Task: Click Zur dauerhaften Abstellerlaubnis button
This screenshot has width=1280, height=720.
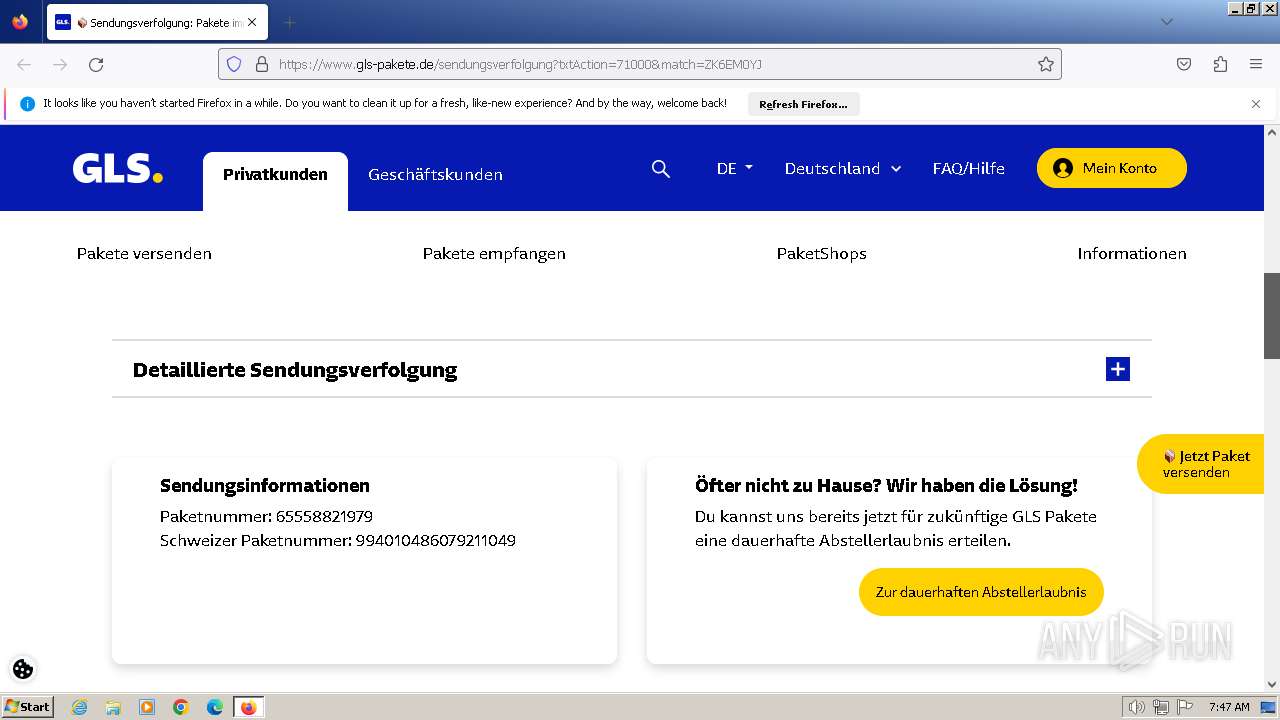Action: (981, 592)
